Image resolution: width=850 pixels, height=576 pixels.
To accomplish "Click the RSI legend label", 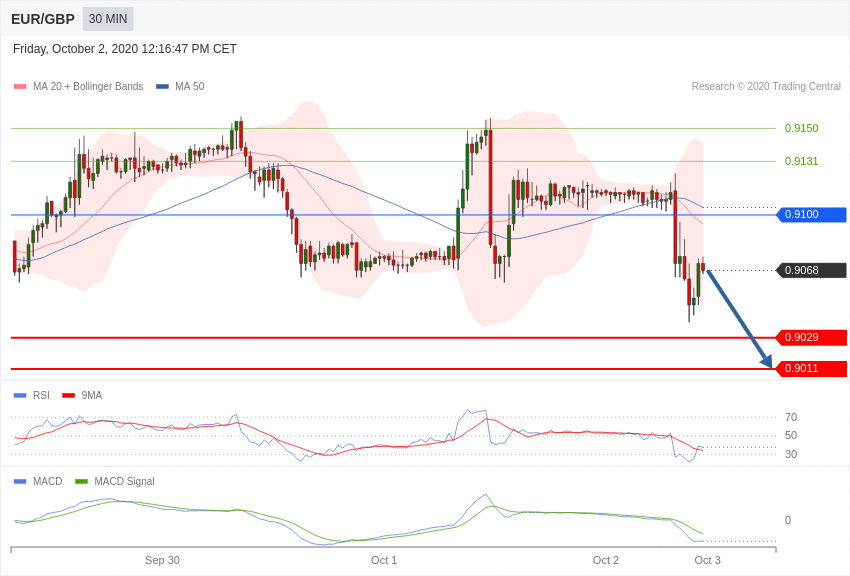I will pos(41,396).
